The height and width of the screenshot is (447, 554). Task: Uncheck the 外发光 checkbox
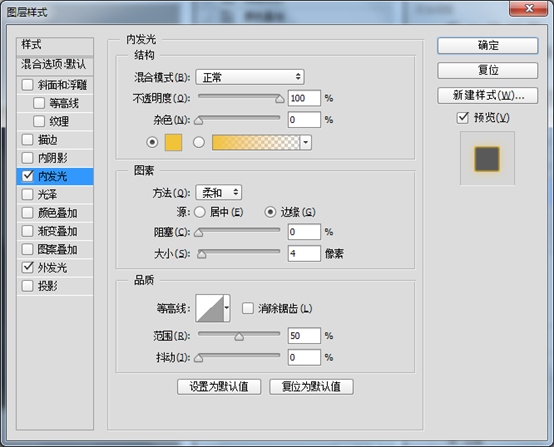27,267
